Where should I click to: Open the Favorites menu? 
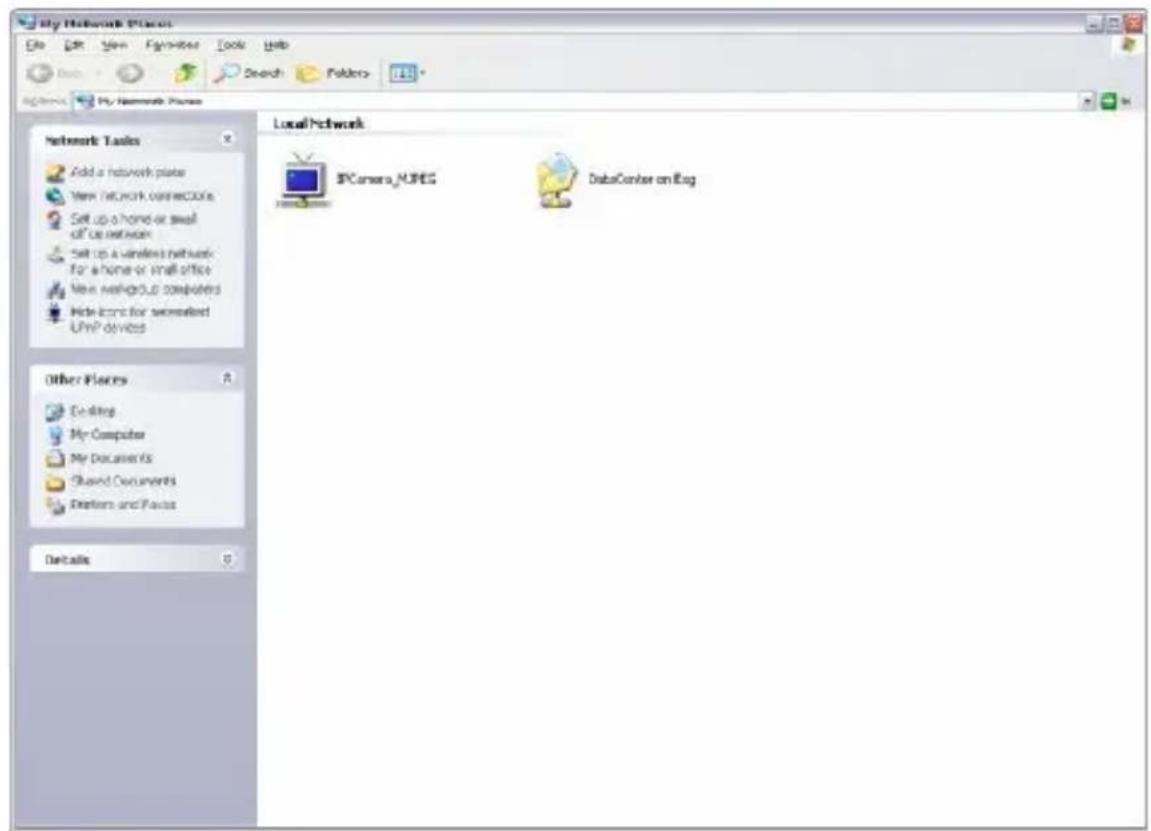172,45
